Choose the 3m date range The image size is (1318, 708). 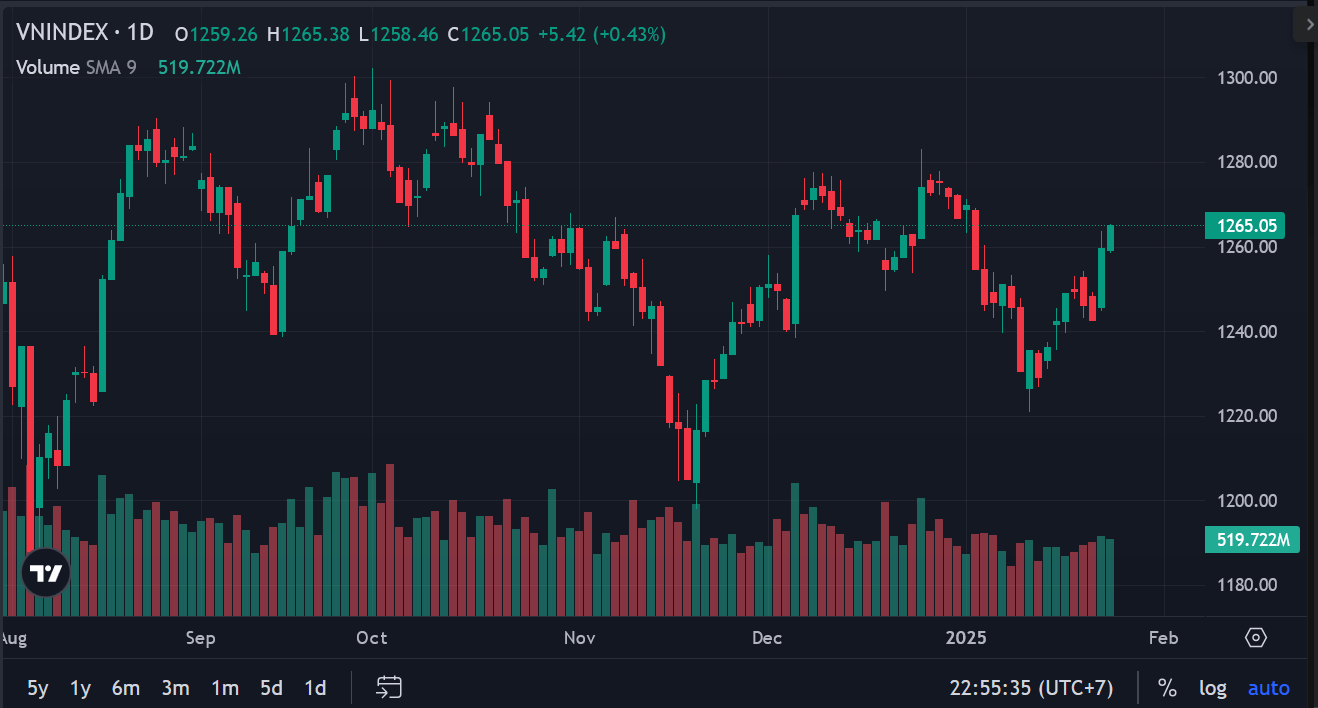coord(175,688)
